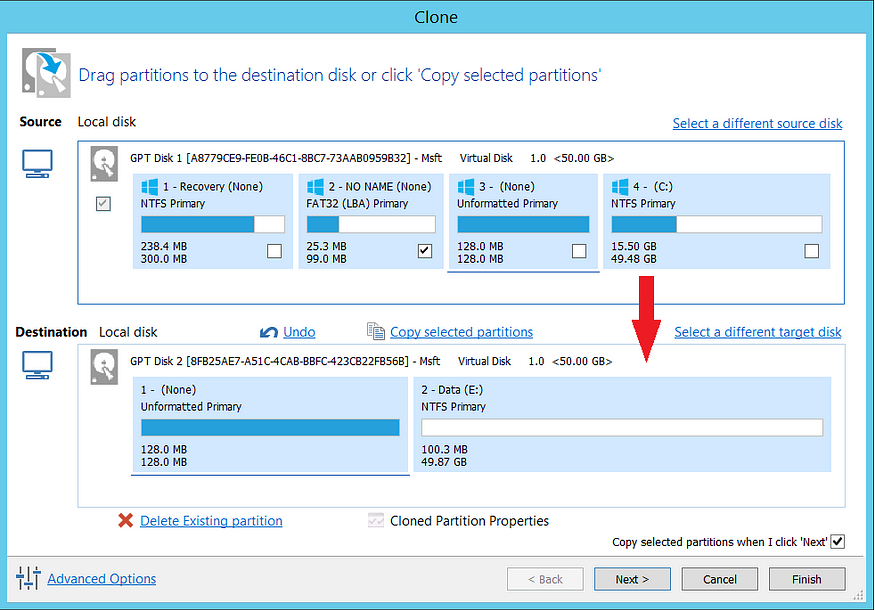Click the Advanced Options sliders icon

click(x=28, y=578)
